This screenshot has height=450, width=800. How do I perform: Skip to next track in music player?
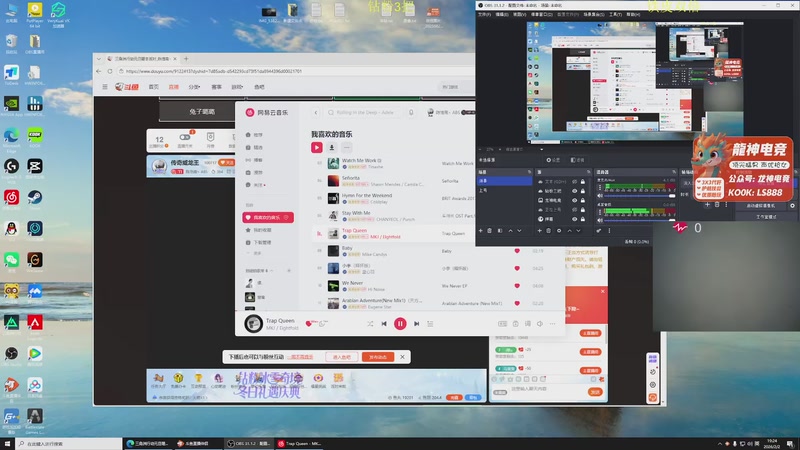417,323
